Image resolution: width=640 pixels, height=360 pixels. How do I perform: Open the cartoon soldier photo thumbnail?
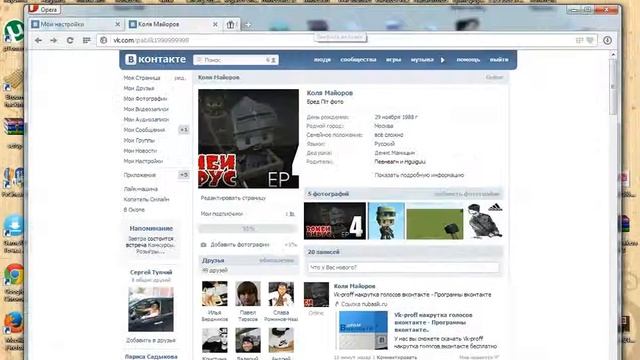pyautogui.click(x=387, y=221)
